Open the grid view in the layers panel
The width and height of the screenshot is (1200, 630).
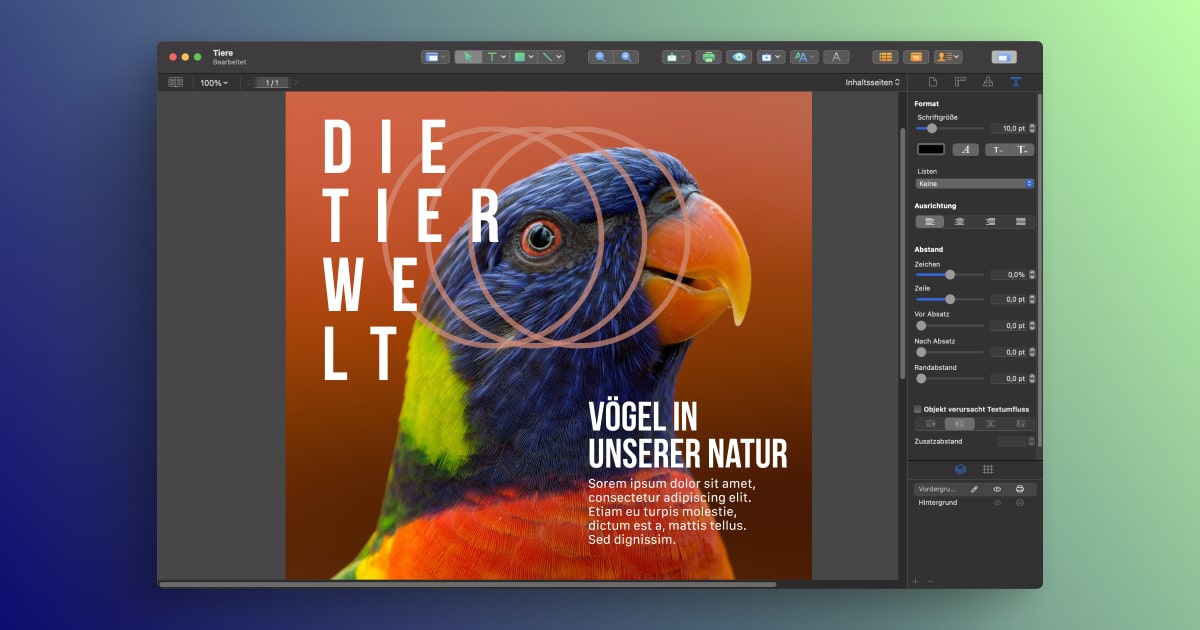[x=987, y=468]
